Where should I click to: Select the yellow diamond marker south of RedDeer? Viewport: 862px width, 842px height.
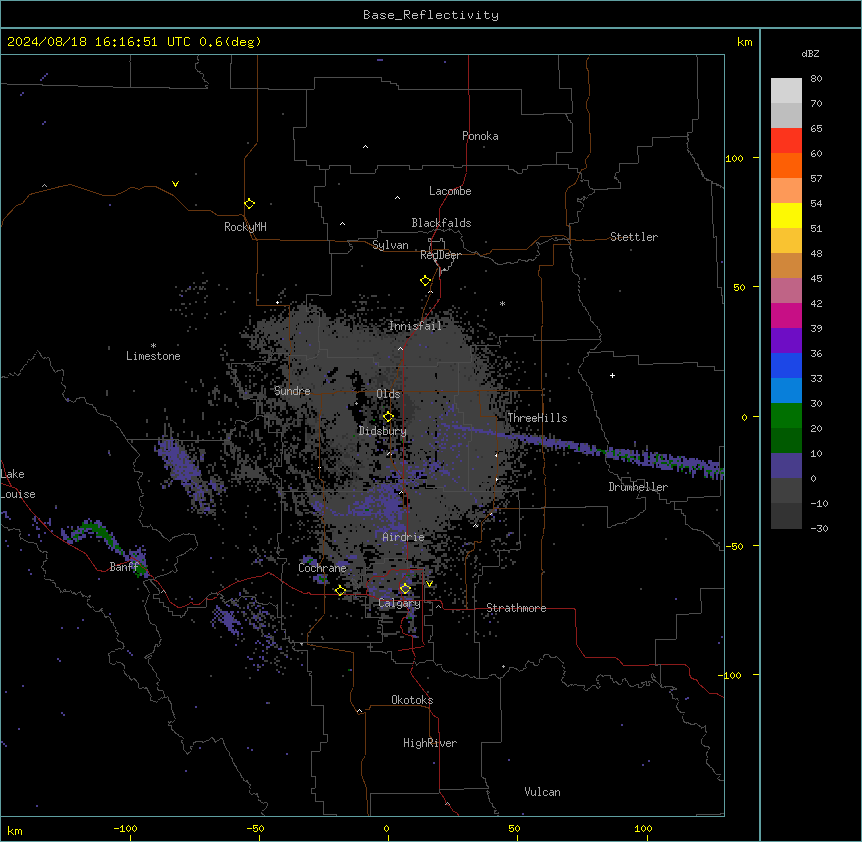(x=425, y=281)
